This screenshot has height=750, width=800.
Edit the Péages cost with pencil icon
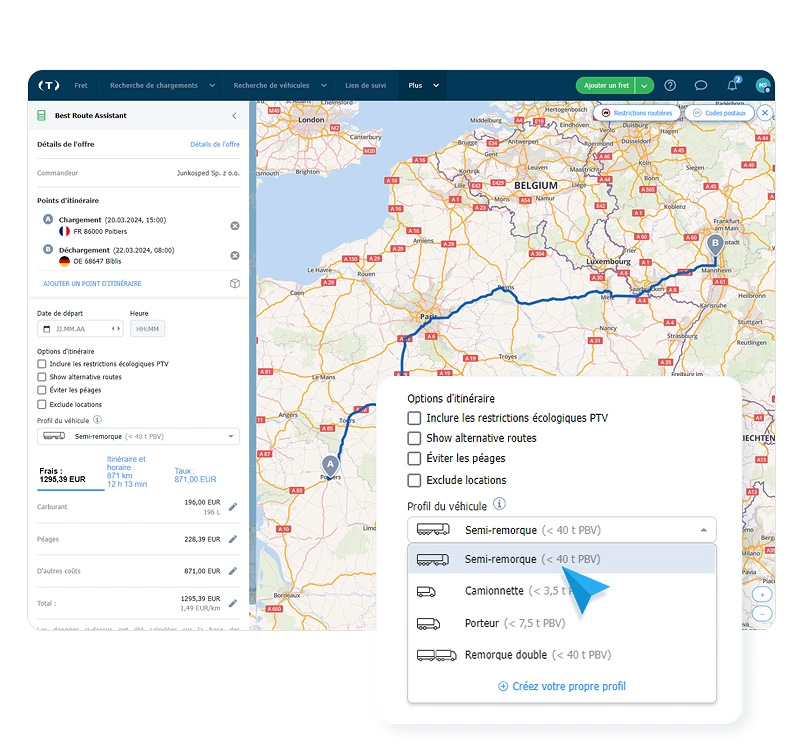[233, 539]
